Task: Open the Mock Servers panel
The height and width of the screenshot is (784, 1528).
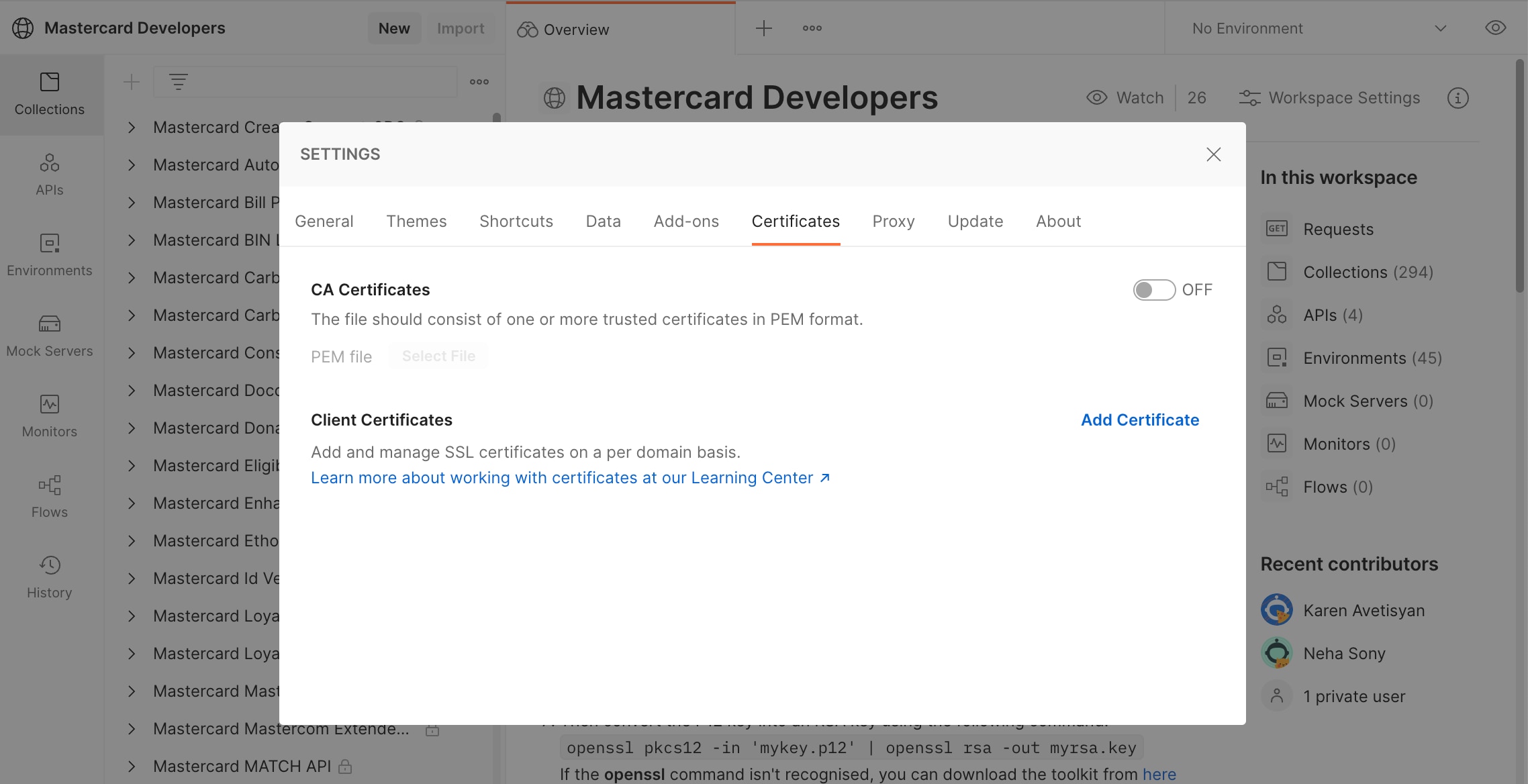Action: tap(50, 336)
